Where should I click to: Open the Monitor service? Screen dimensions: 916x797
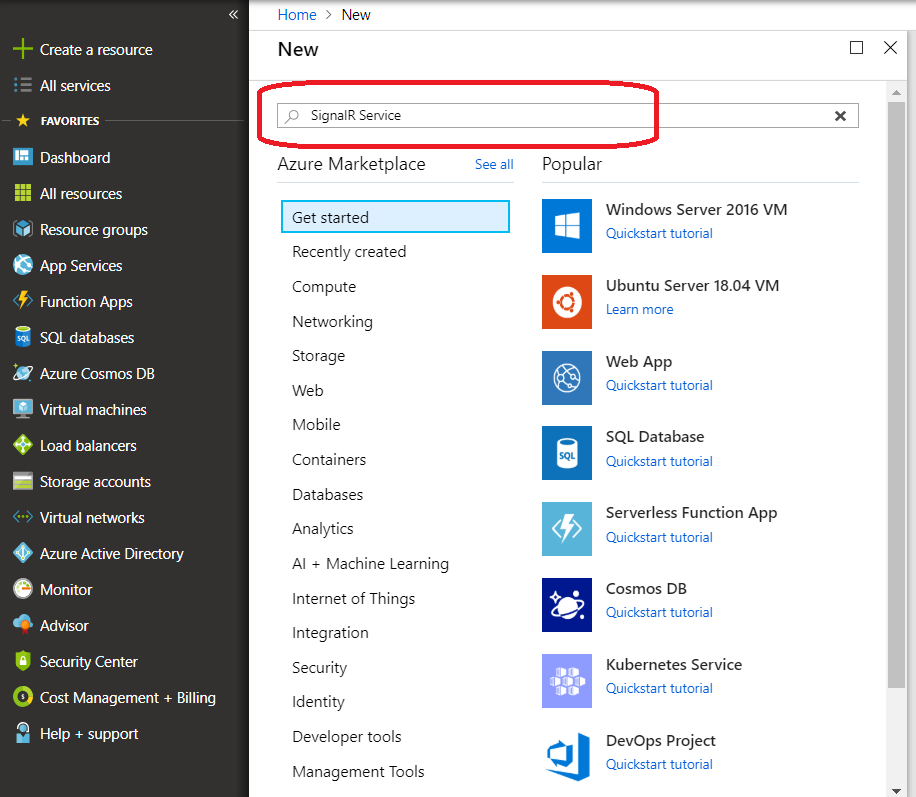[x=68, y=589]
